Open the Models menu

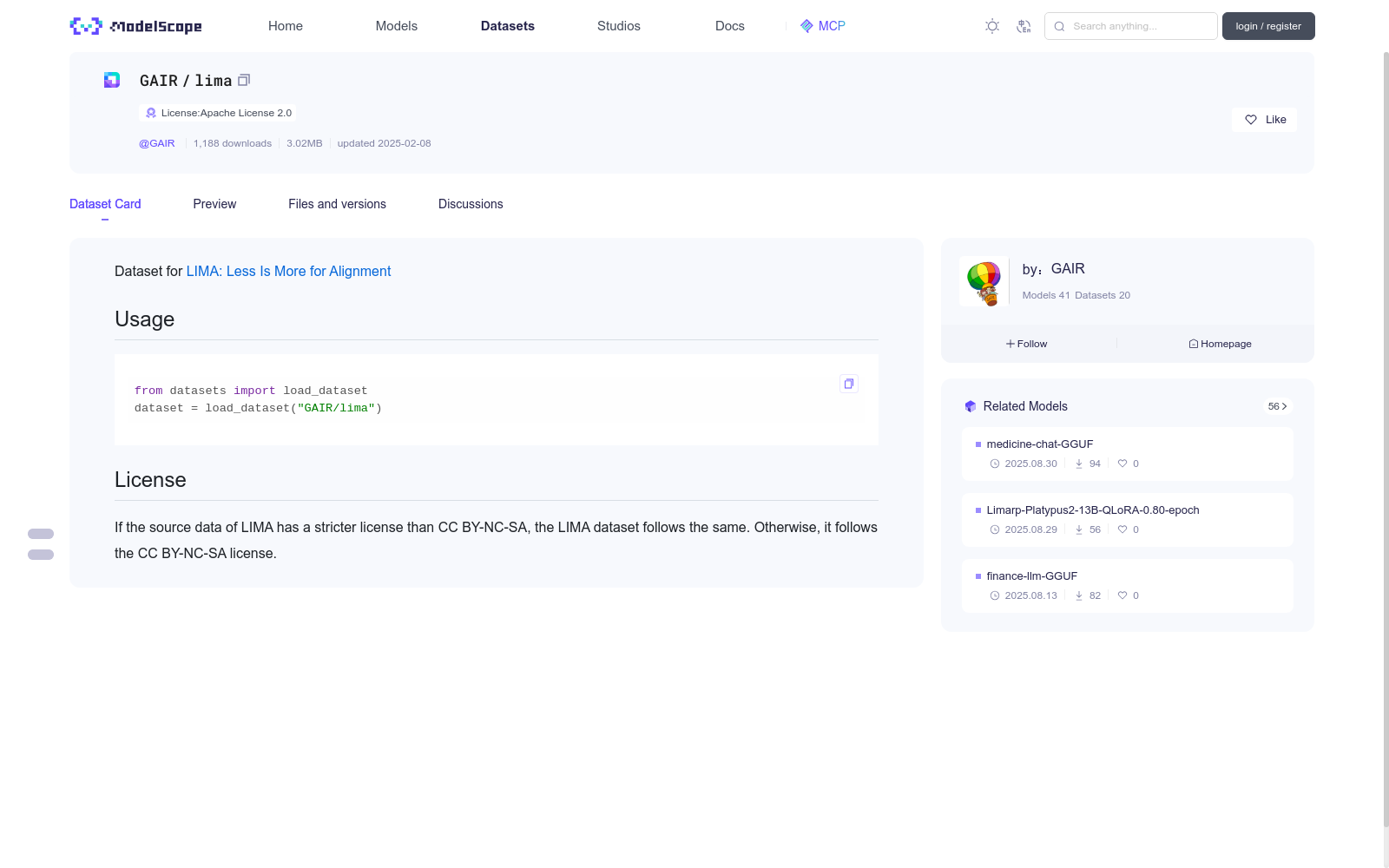[397, 26]
